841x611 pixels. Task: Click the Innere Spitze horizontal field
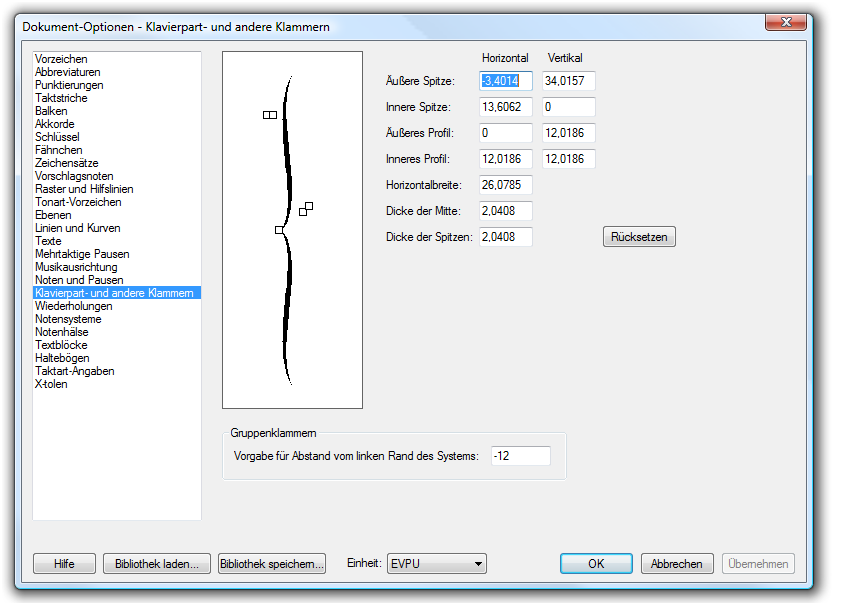coord(505,107)
